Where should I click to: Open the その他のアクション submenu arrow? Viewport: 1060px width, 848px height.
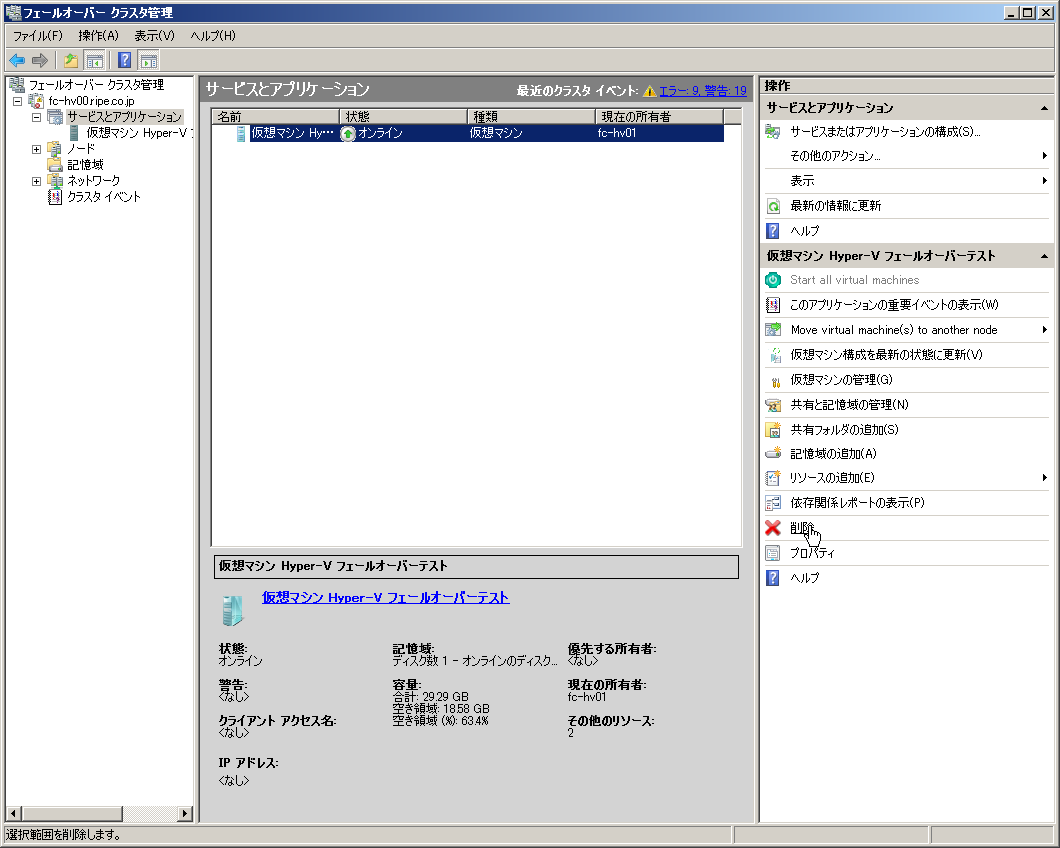(1044, 156)
